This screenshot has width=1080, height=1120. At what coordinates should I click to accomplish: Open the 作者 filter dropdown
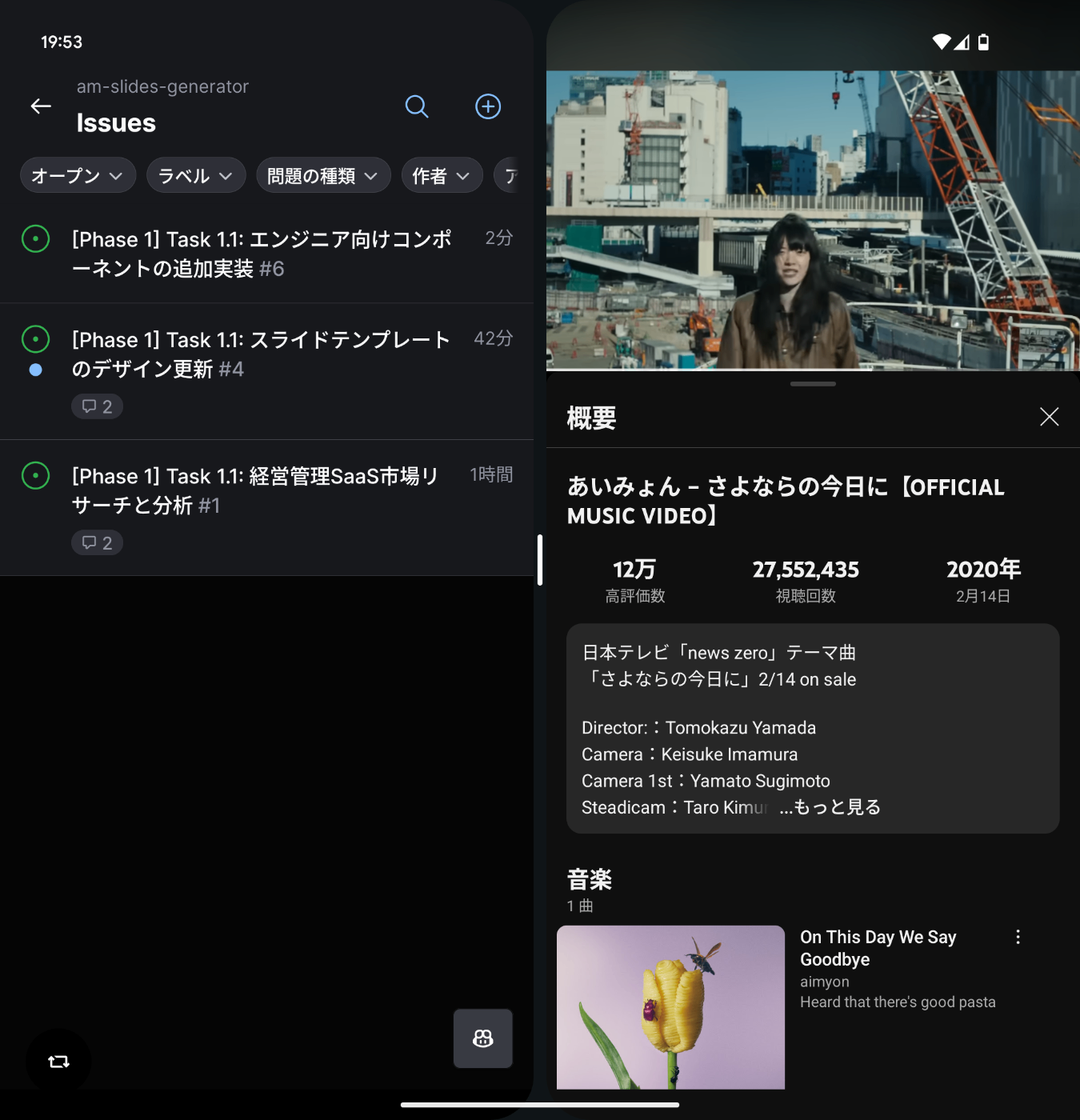tap(442, 175)
